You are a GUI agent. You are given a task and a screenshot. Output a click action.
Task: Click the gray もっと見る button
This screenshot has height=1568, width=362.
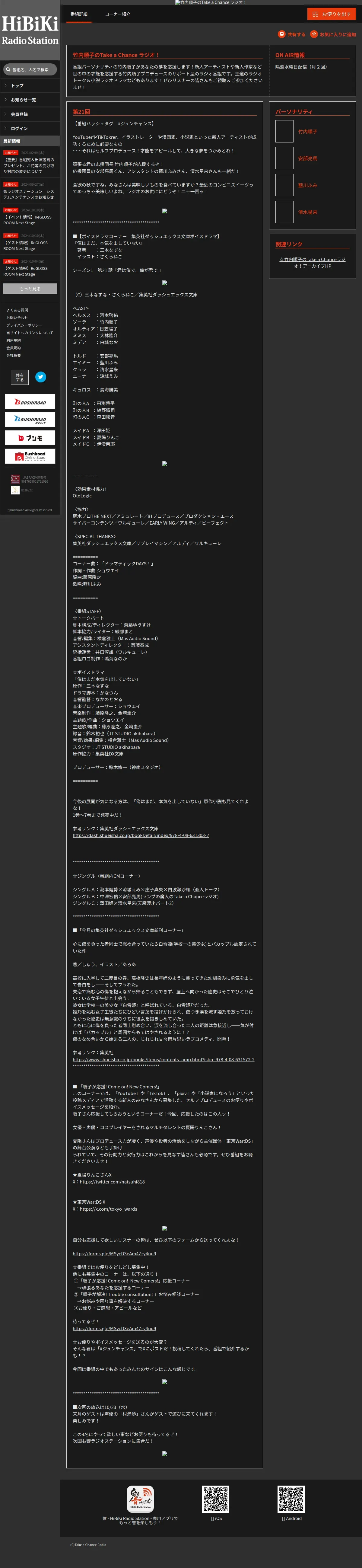click(x=30, y=289)
